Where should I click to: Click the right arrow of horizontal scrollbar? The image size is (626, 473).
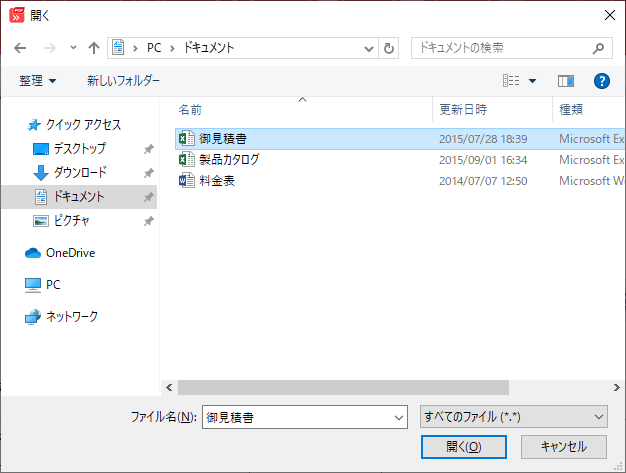coord(617,388)
